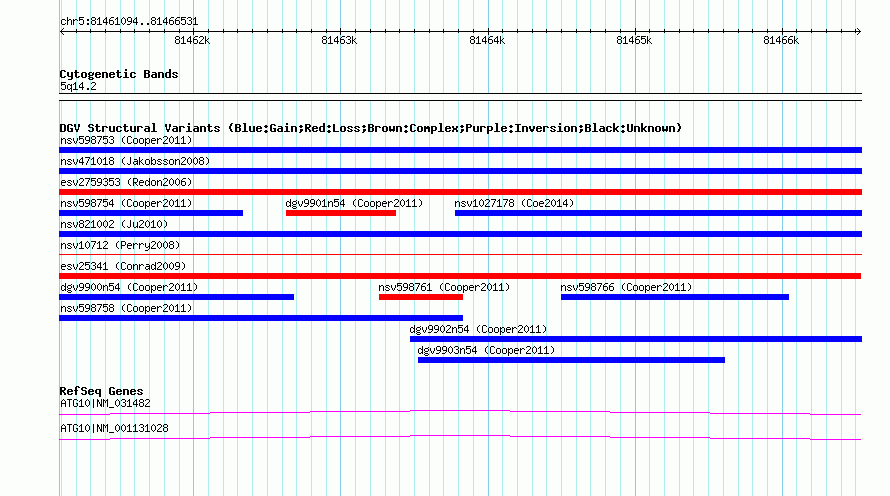Open the Cytogenetic Bands track title
The image size is (890, 496).
pos(119,74)
